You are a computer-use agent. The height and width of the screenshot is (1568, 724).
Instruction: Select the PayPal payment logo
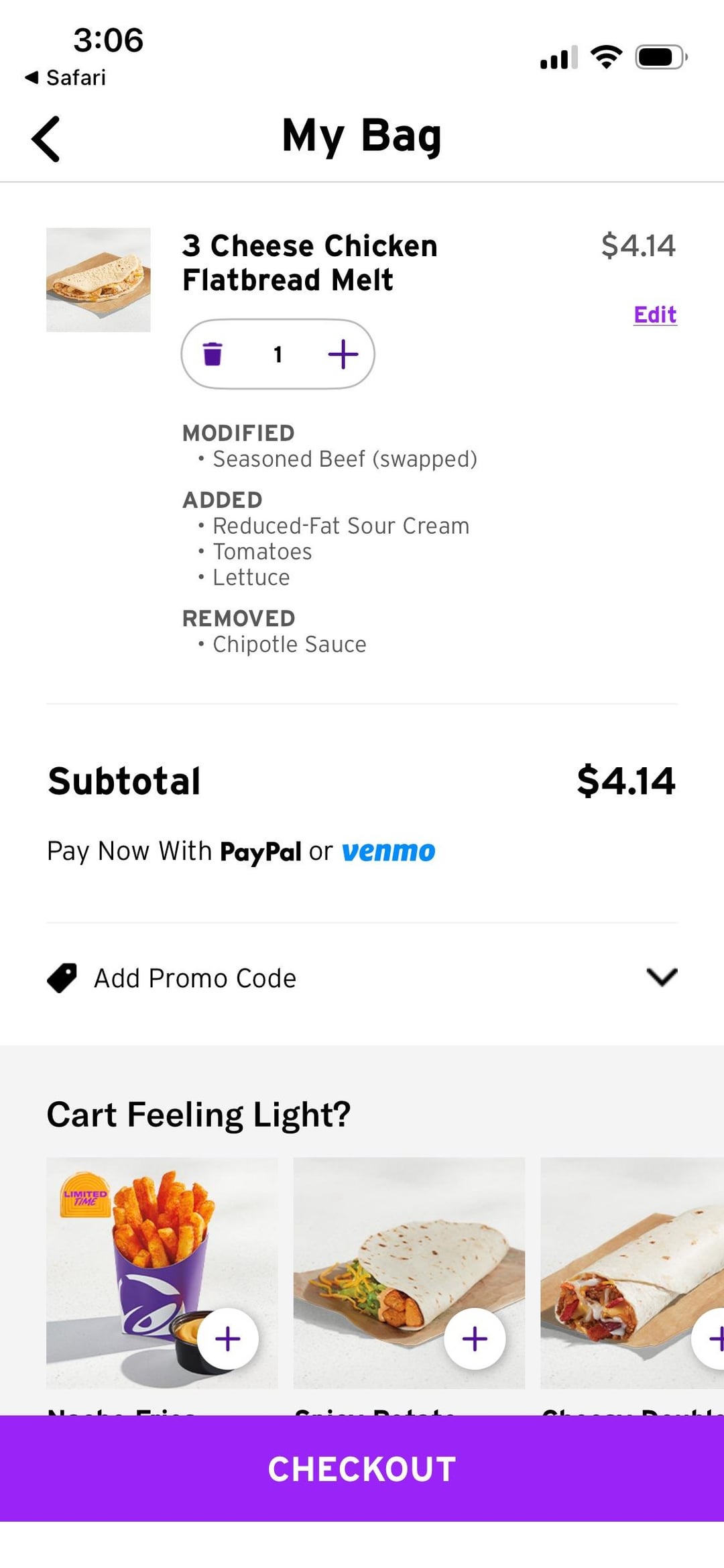point(260,852)
